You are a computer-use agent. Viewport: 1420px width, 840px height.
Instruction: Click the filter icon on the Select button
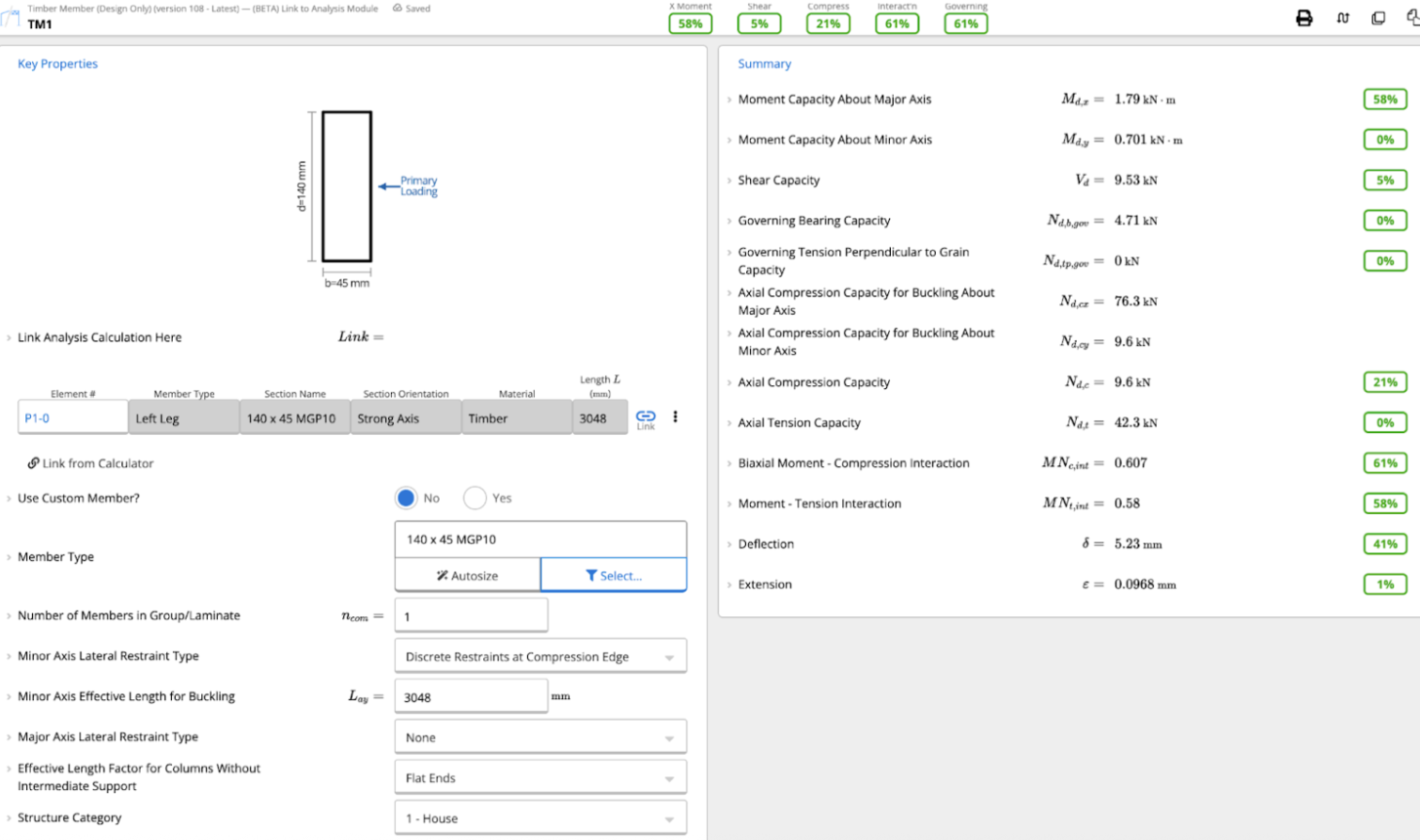click(x=591, y=574)
